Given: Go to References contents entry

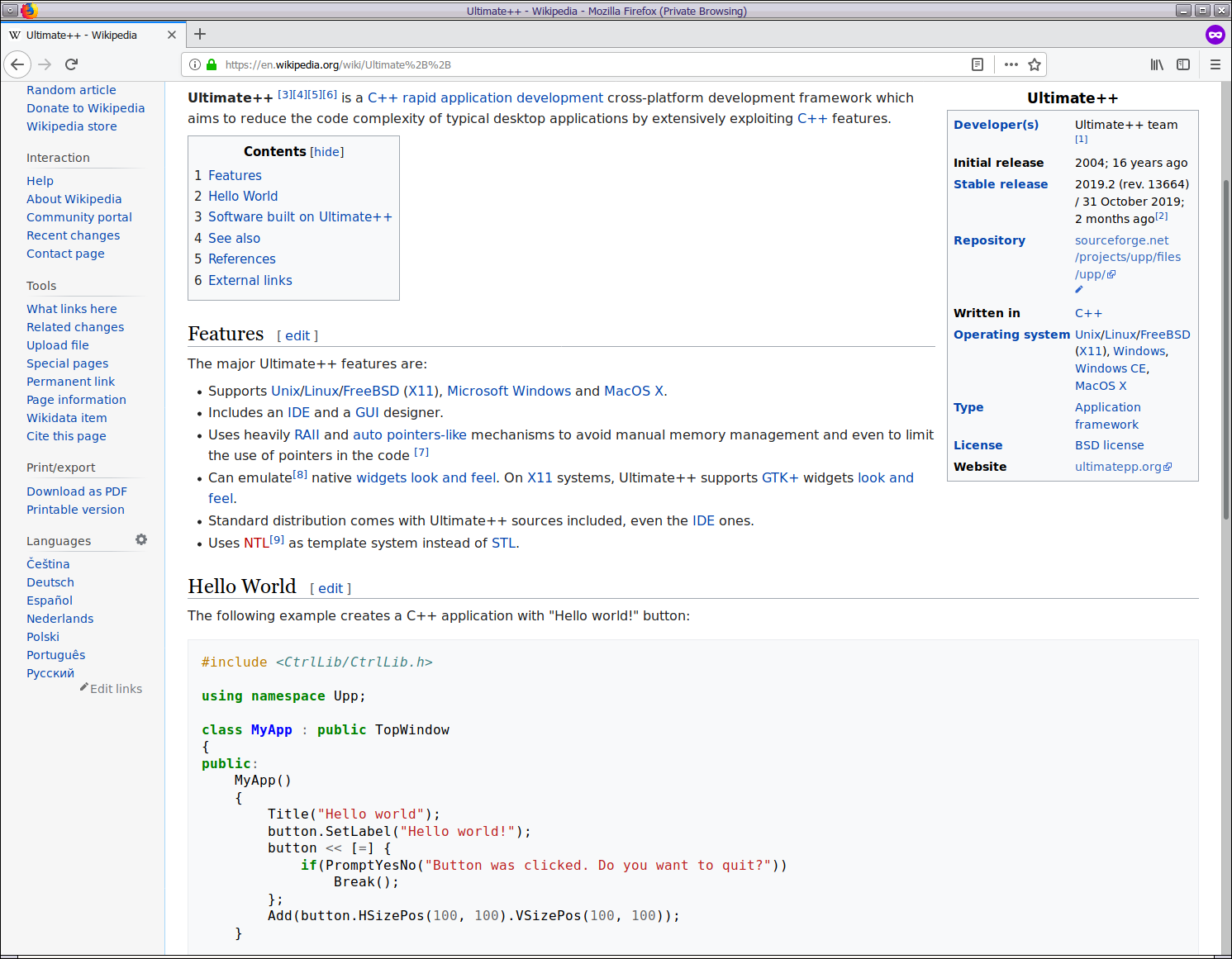Looking at the screenshot, I should click(x=242, y=259).
